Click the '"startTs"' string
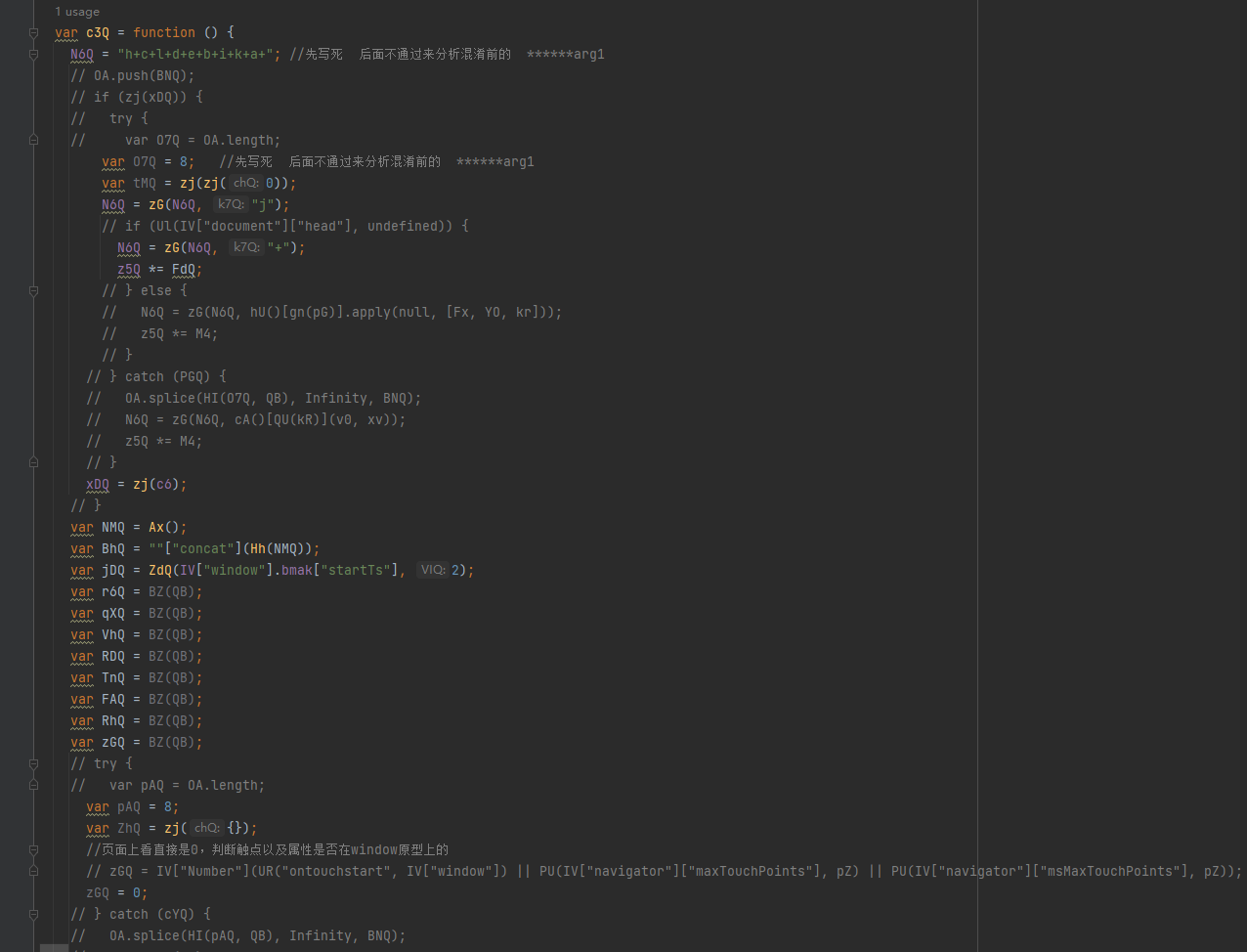 (x=356, y=570)
